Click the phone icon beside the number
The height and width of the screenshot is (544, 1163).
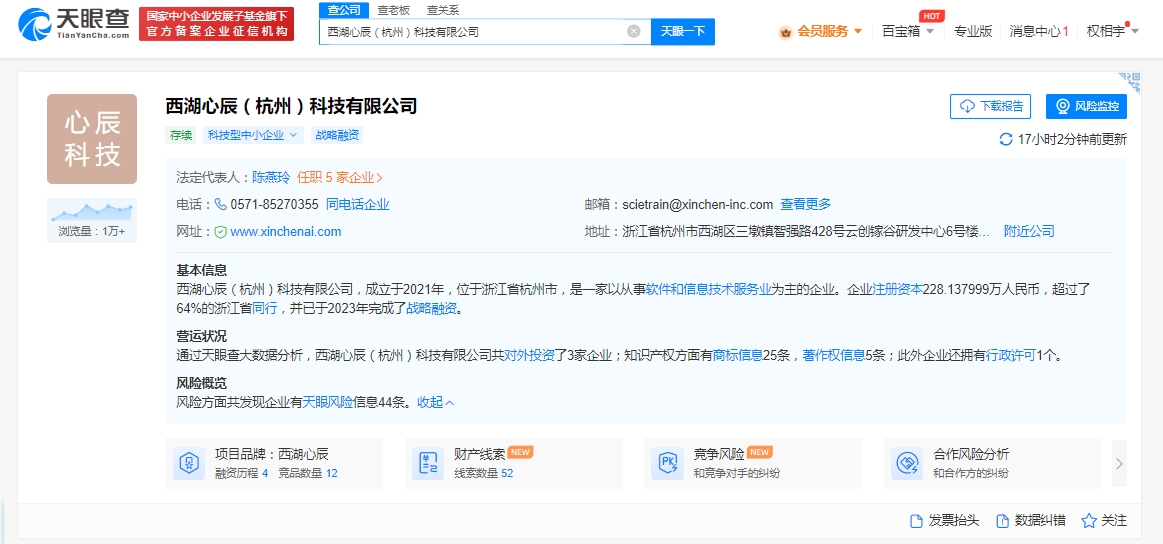(220, 204)
